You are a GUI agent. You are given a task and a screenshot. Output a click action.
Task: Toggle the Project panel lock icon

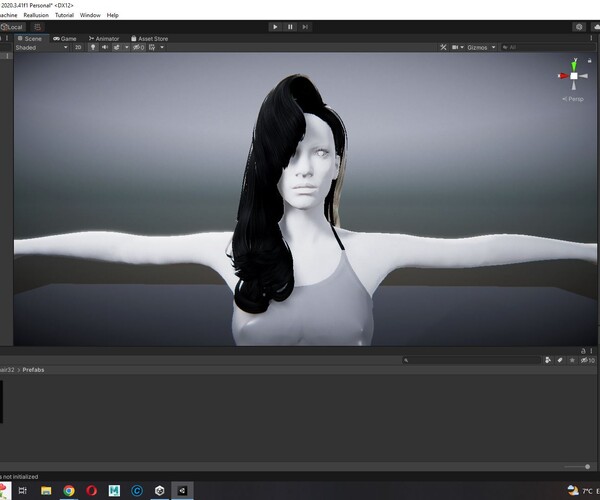583,350
